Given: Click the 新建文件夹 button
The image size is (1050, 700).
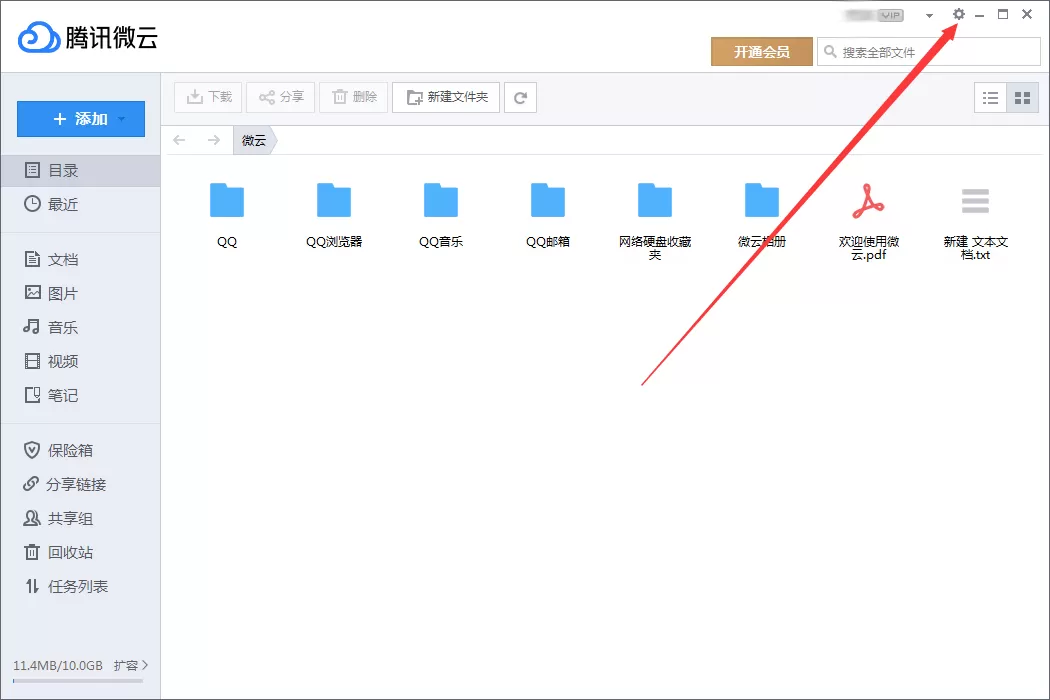Looking at the screenshot, I should point(446,98).
